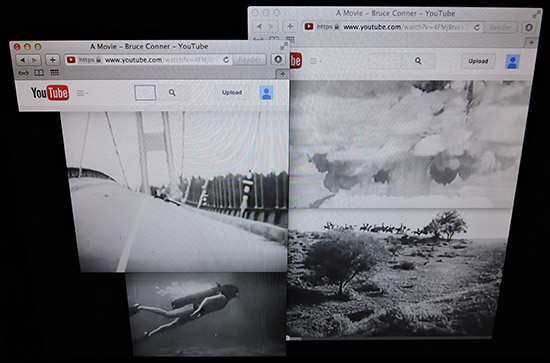Screen dimensions: 550x363
Task: Click YouTube favicon in front window address bar
Action: coord(71,60)
